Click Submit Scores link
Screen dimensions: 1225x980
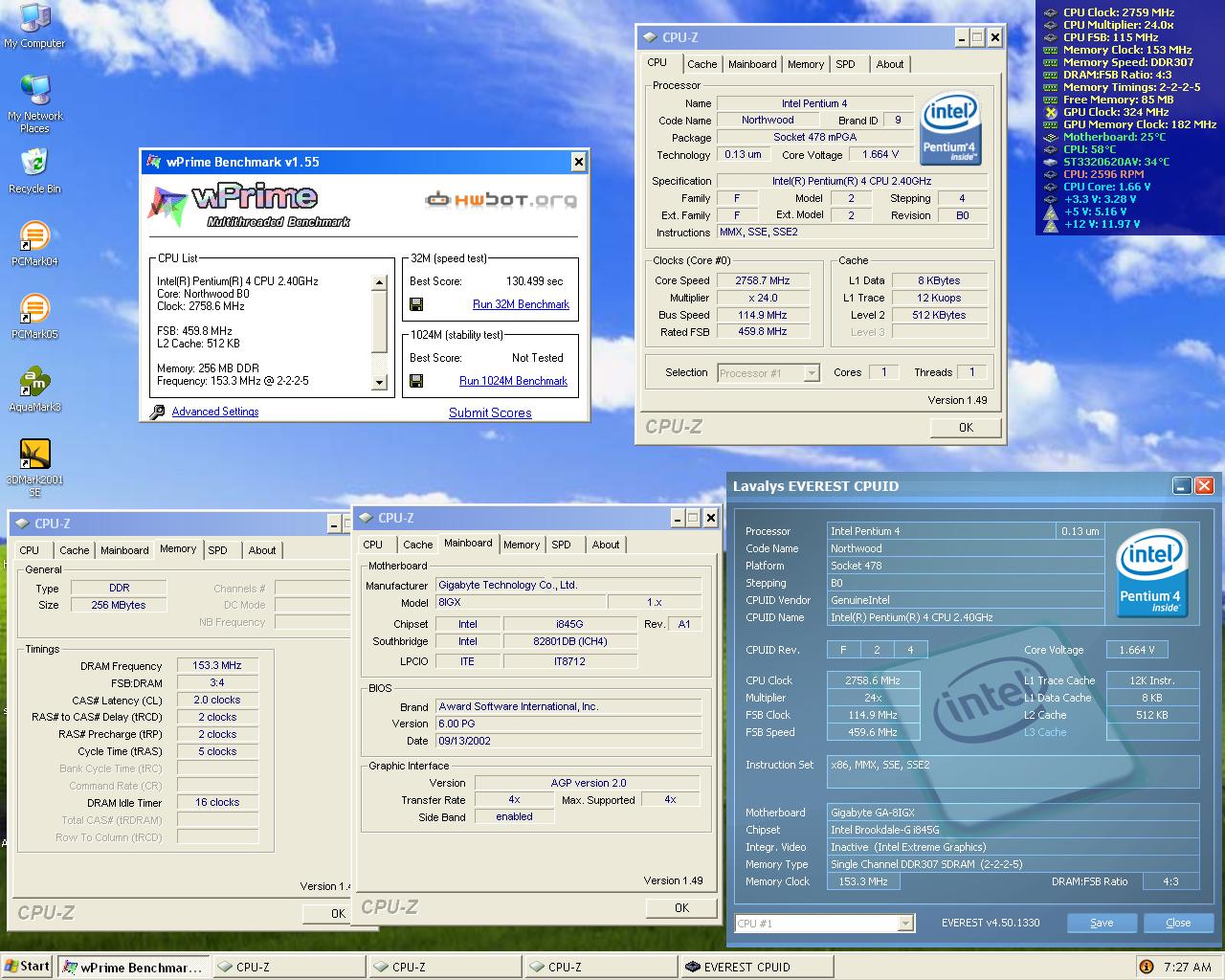(490, 412)
